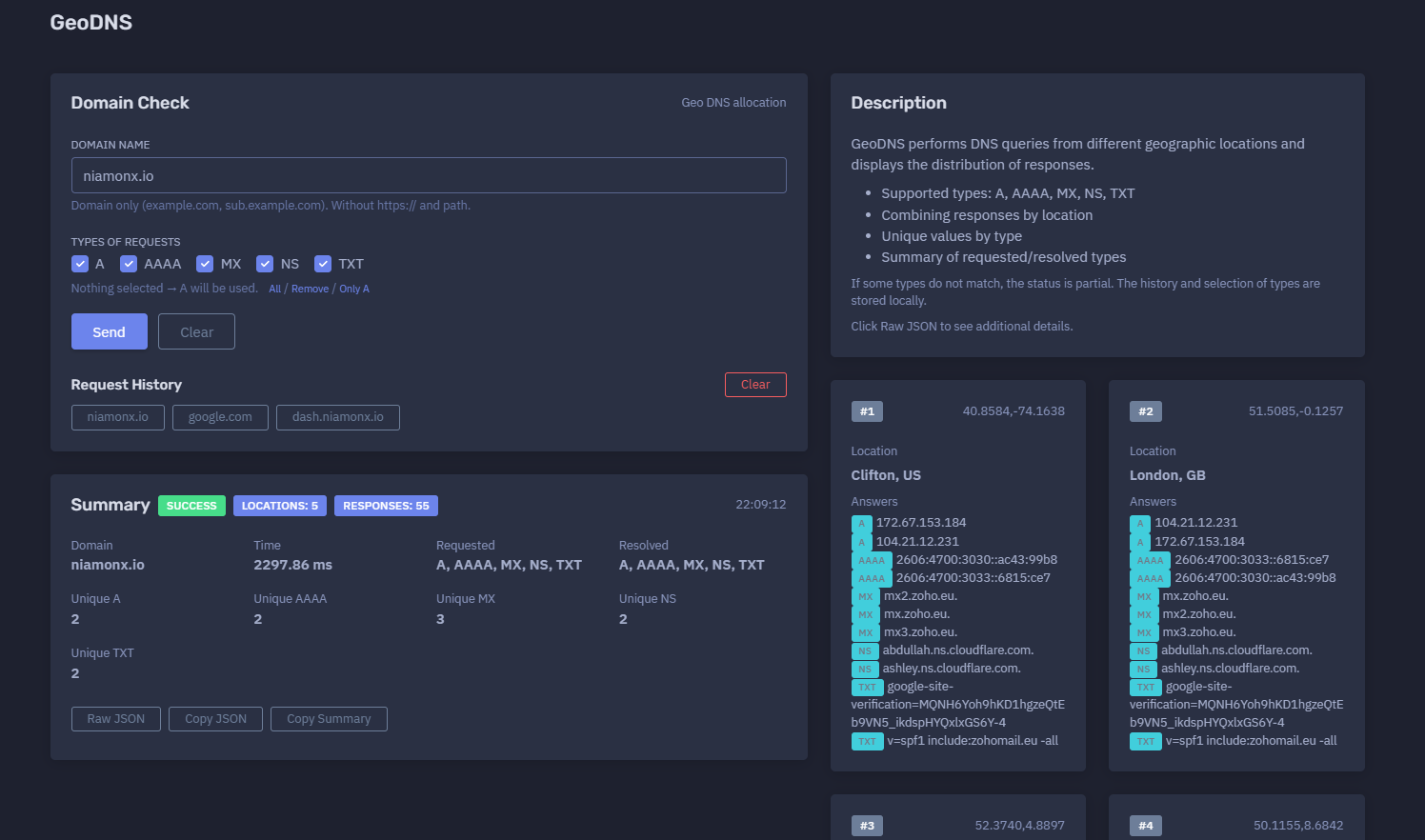The image size is (1425, 840).
Task: Disable the NS request type checkbox
Action: tap(265, 264)
